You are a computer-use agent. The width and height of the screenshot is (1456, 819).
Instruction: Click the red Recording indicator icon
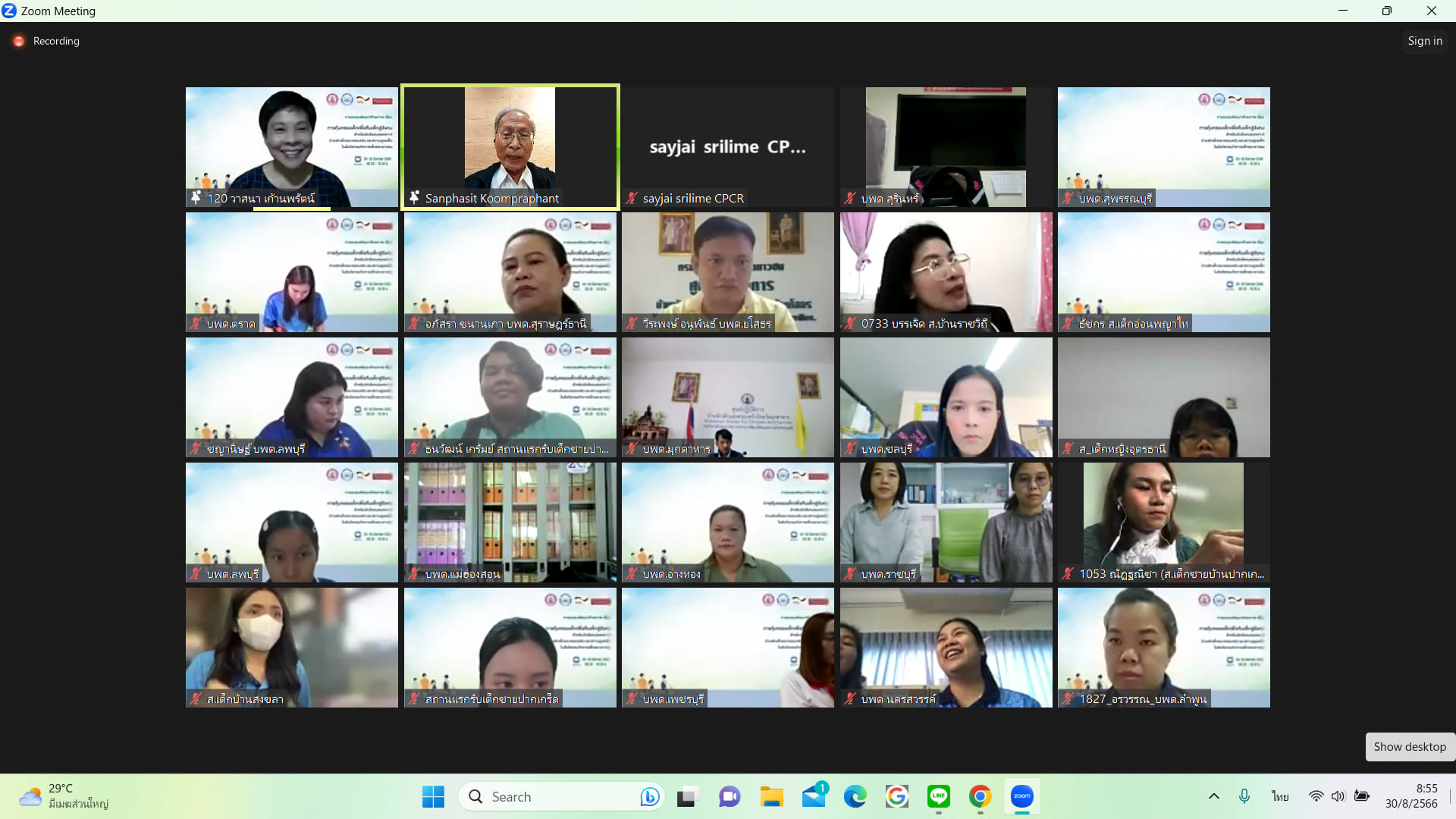tap(19, 41)
